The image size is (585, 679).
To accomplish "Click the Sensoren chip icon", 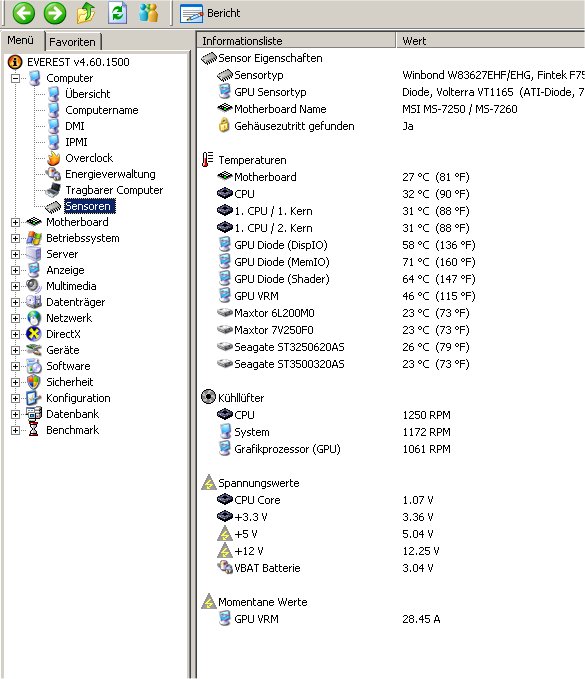I will tap(53, 207).
